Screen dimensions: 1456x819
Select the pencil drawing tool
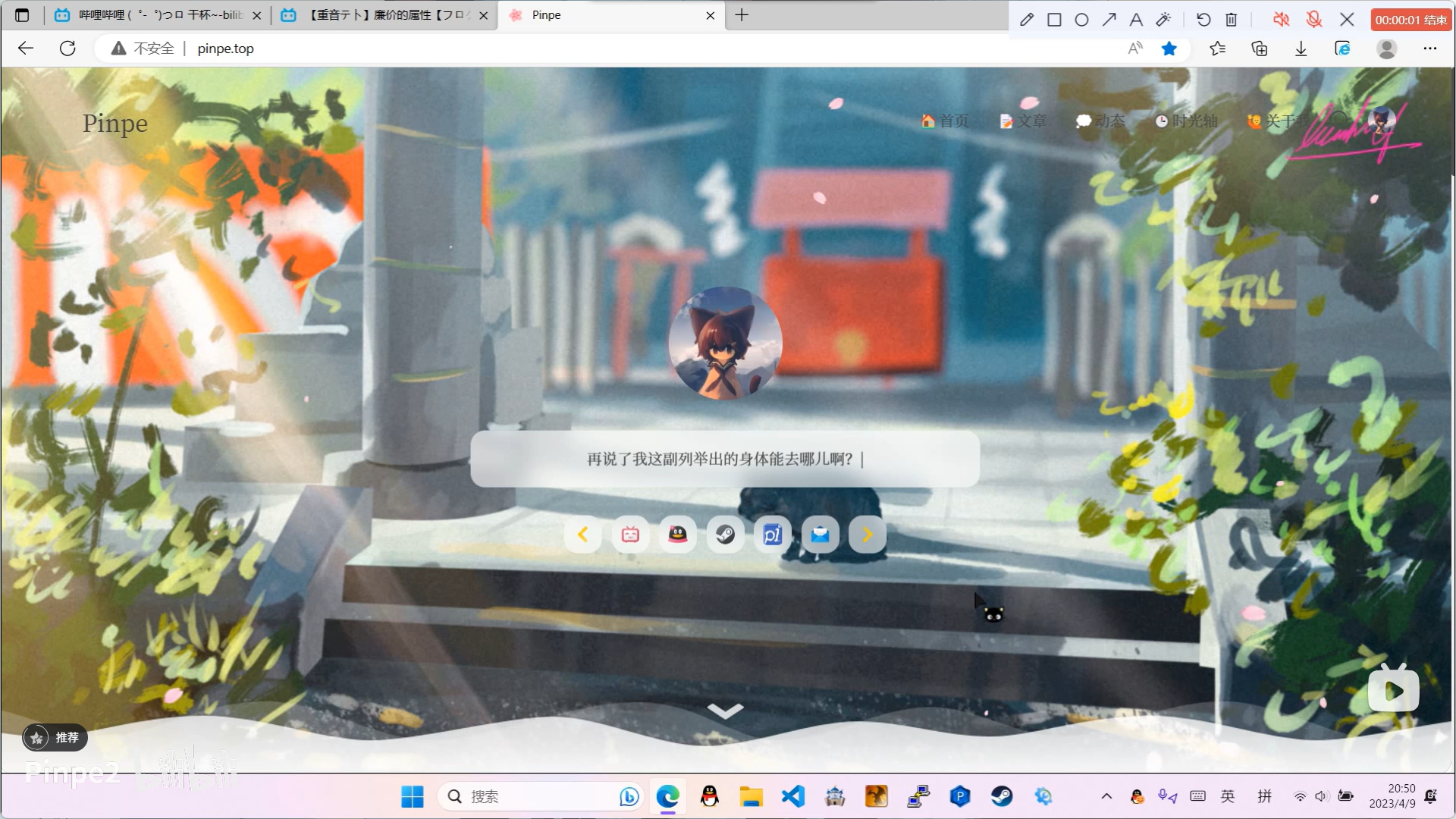[1027, 20]
